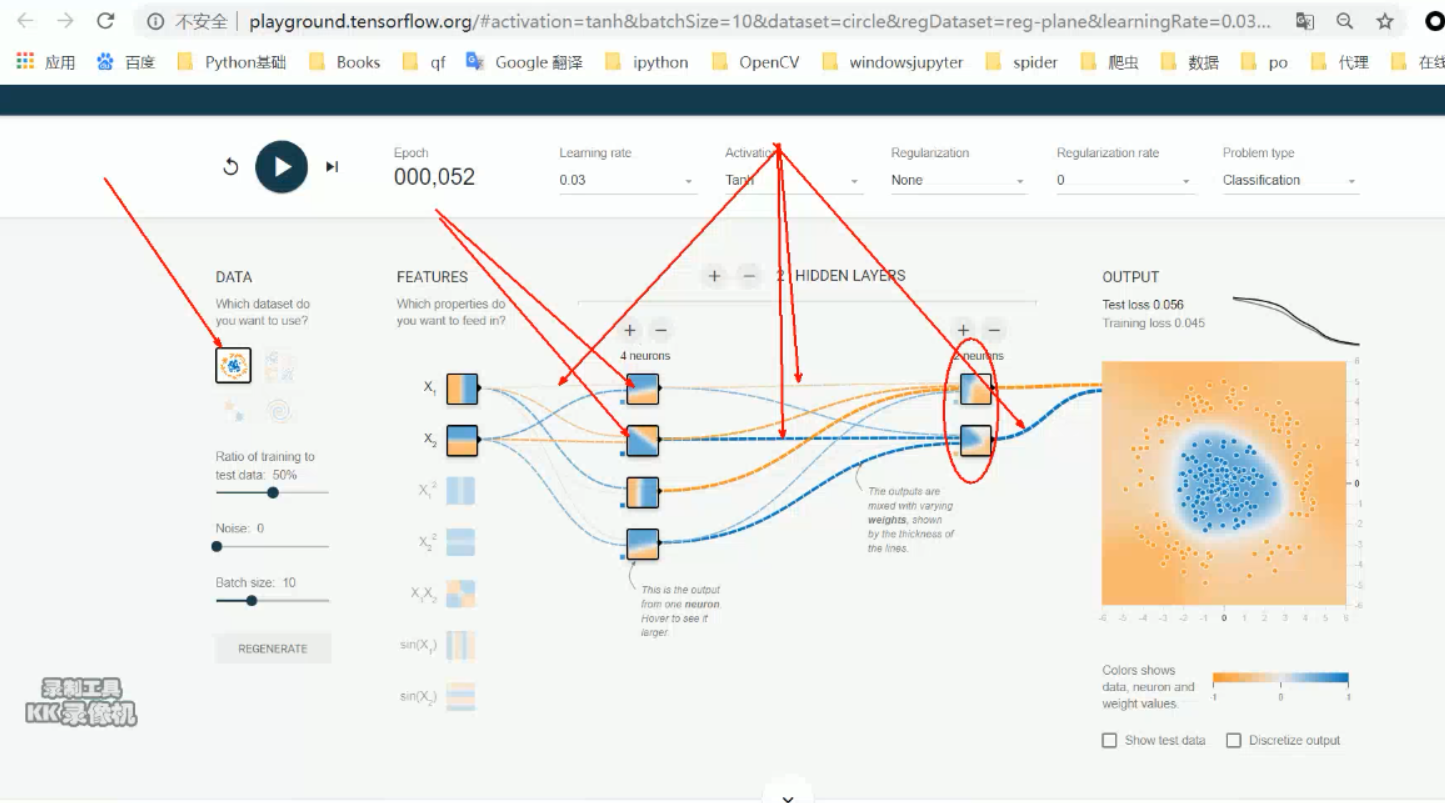Open the Books bookmark folder

point(345,62)
